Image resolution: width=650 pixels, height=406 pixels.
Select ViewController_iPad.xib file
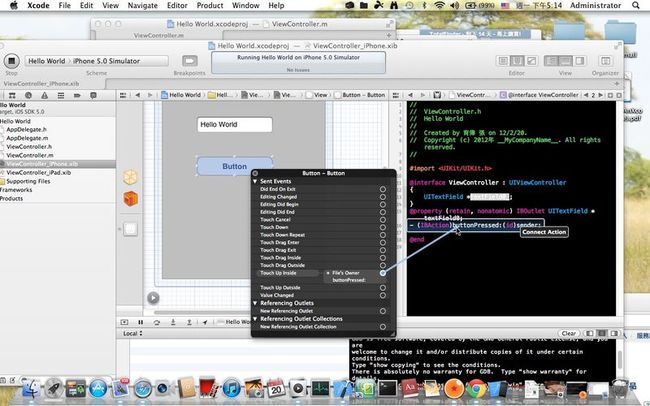(39, 173)
